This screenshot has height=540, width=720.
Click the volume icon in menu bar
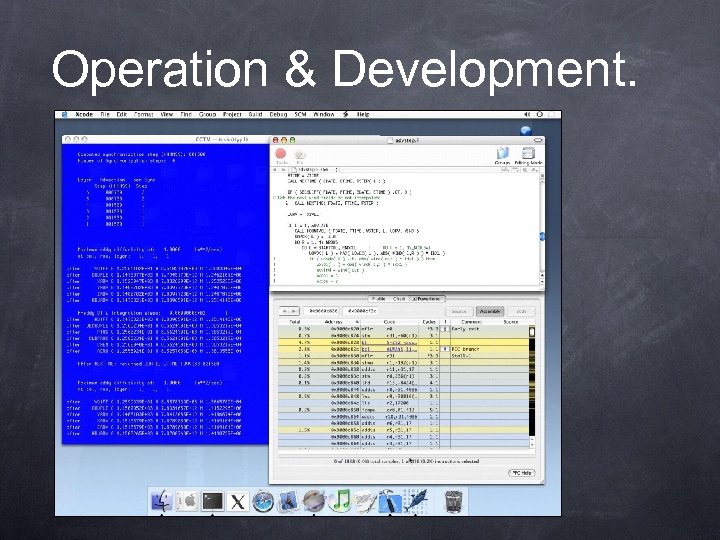coord(527,114)
